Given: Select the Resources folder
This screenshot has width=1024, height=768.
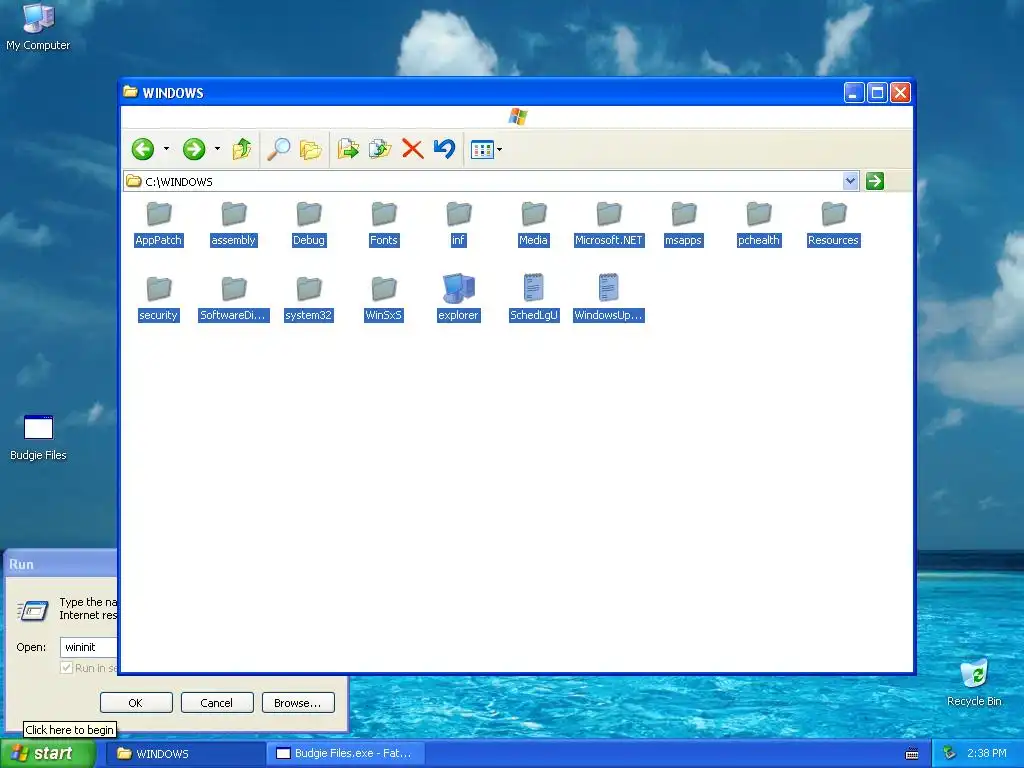Looking at the screenshot, I should click(x=833, y=224).
